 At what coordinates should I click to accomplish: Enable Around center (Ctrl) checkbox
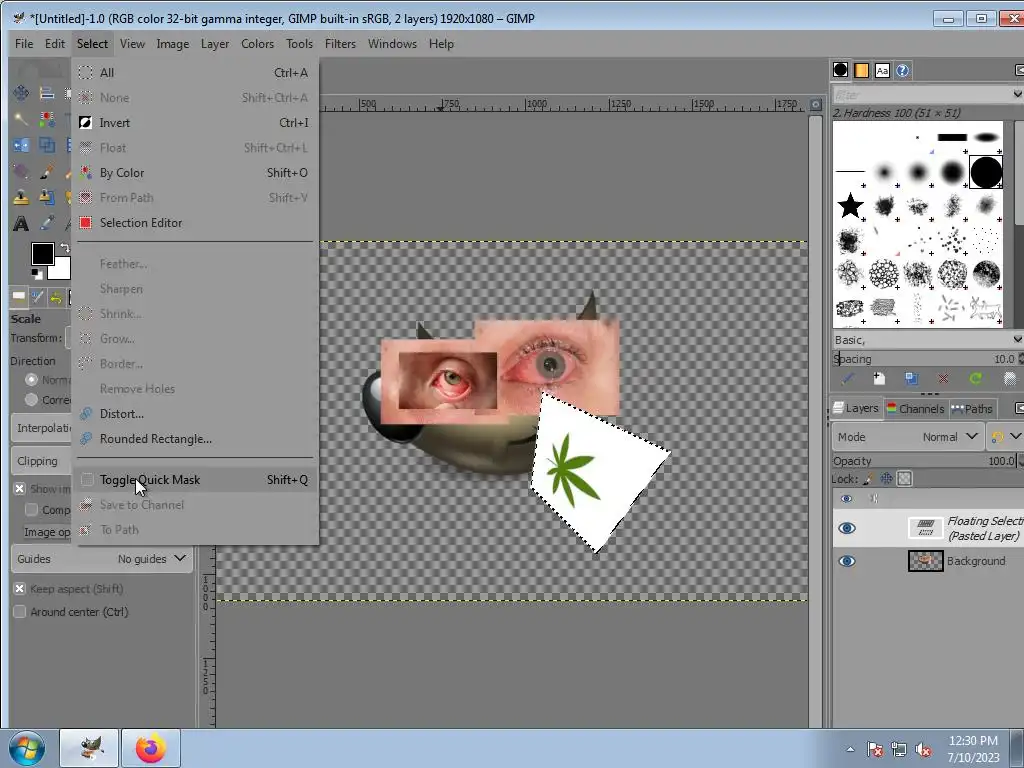click(x=20, y=612)
